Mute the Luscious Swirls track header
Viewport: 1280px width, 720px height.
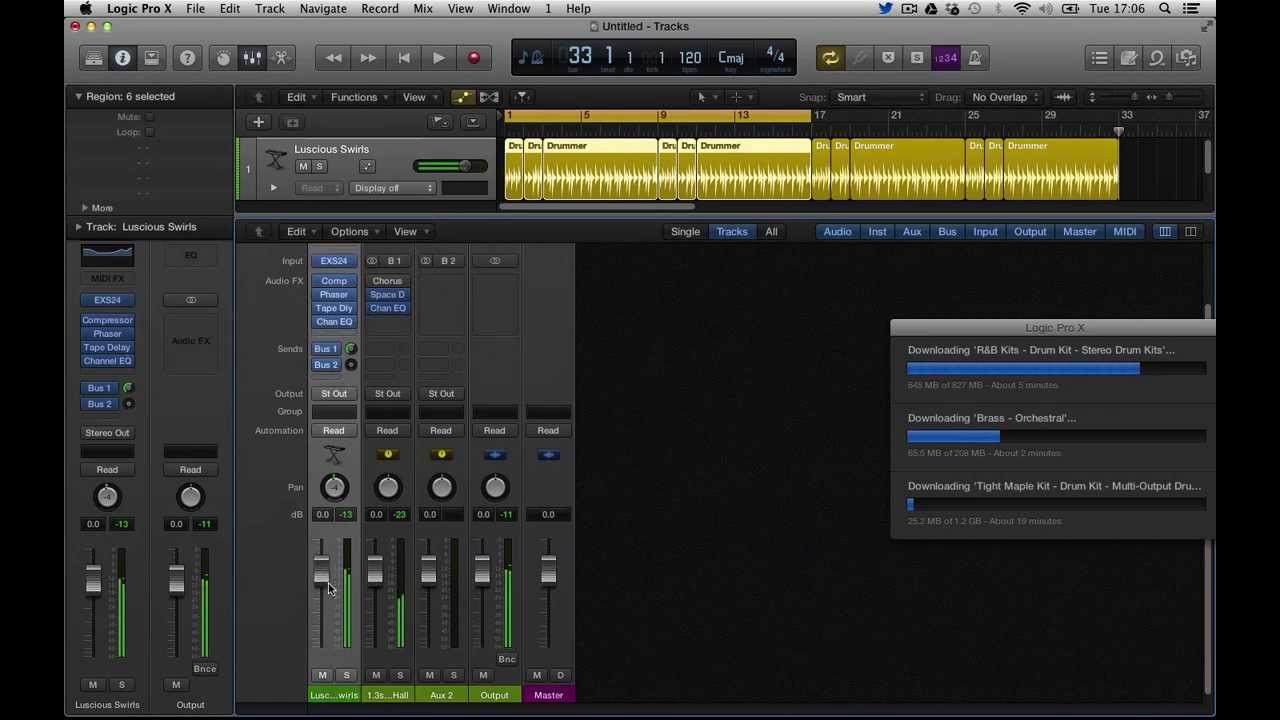click(x=303, y=167)
